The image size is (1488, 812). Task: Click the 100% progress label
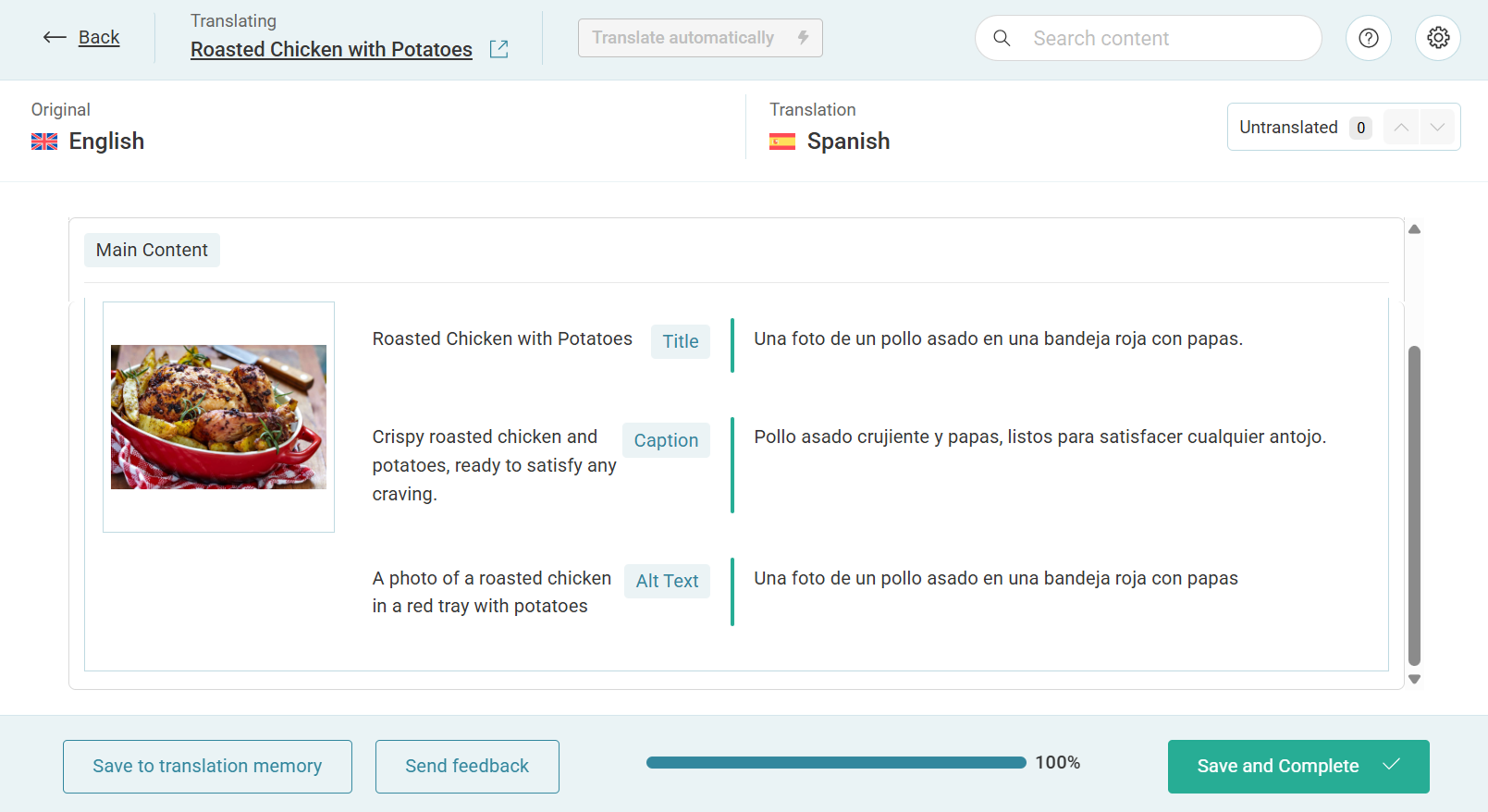click(x=1058, y=763)
